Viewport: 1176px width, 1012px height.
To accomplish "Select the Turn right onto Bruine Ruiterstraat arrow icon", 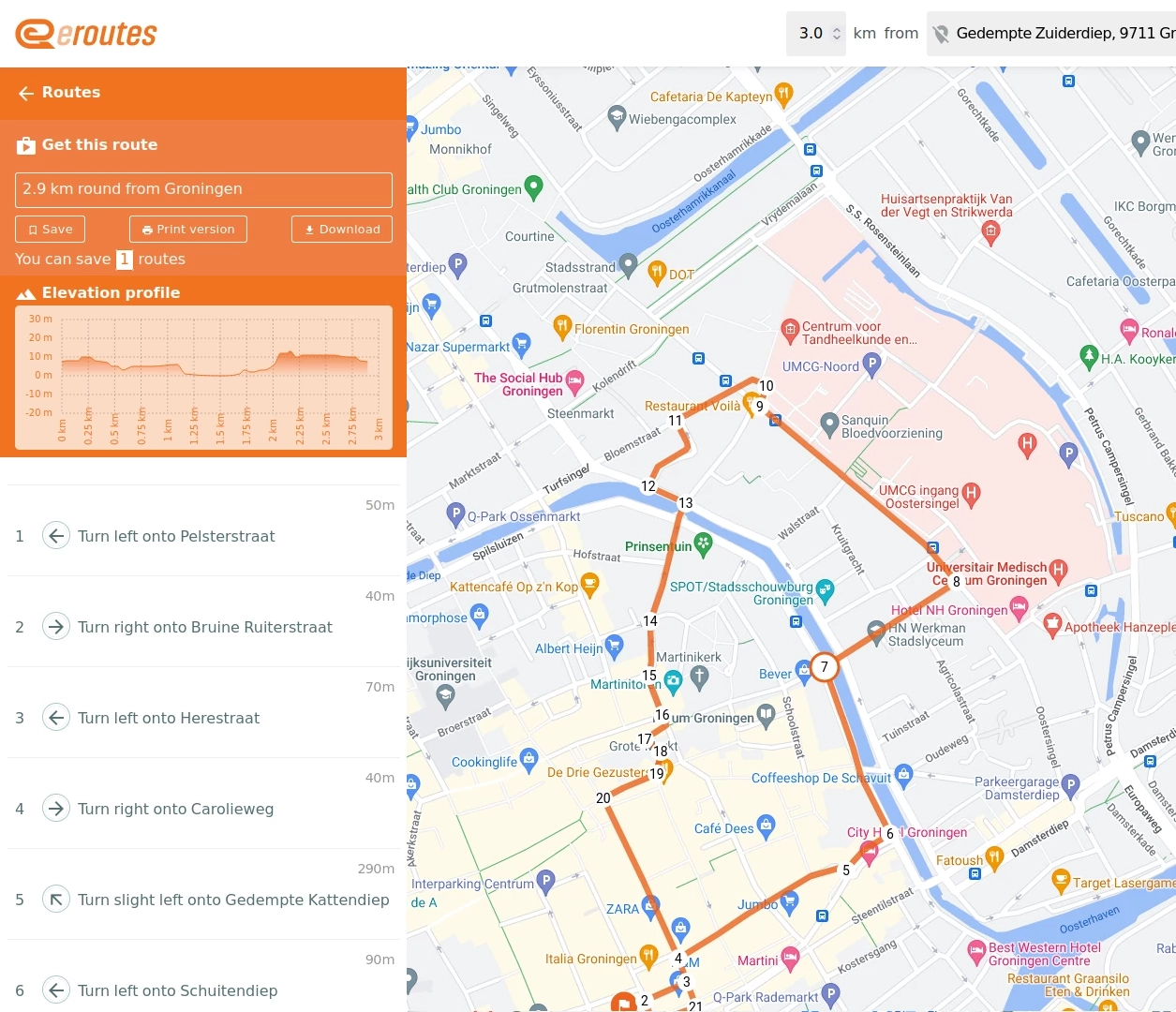I will point(56,627).
